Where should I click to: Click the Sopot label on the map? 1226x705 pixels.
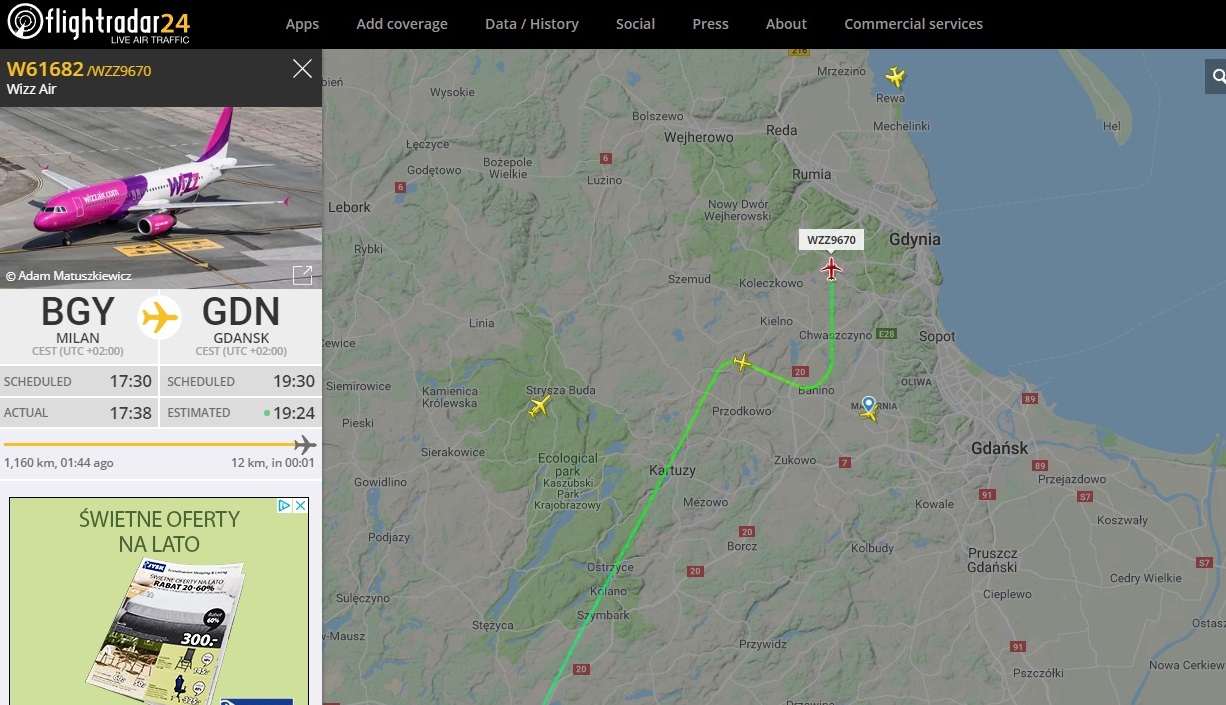(937, 337)
